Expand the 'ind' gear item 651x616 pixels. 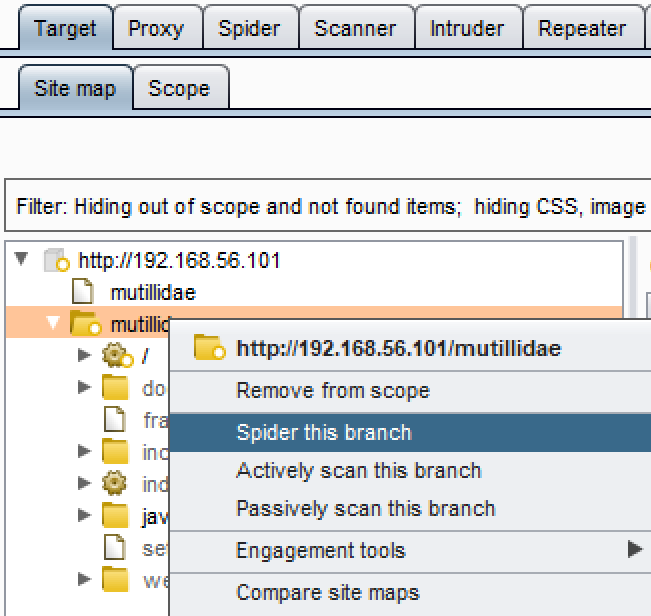85,483
